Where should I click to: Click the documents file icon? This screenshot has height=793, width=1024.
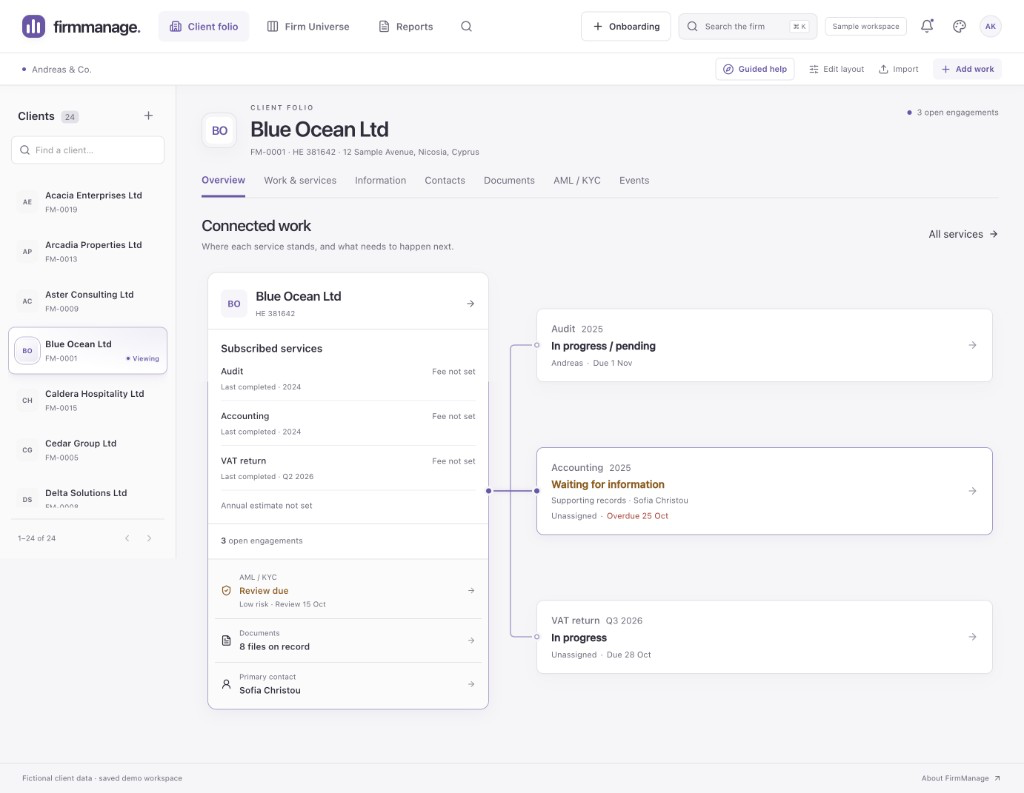pos(226,641)
